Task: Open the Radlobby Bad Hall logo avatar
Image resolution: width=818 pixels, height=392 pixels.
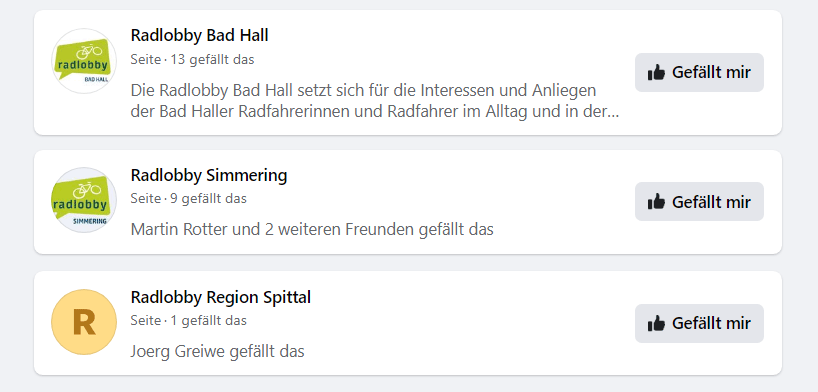Action: 84,62
